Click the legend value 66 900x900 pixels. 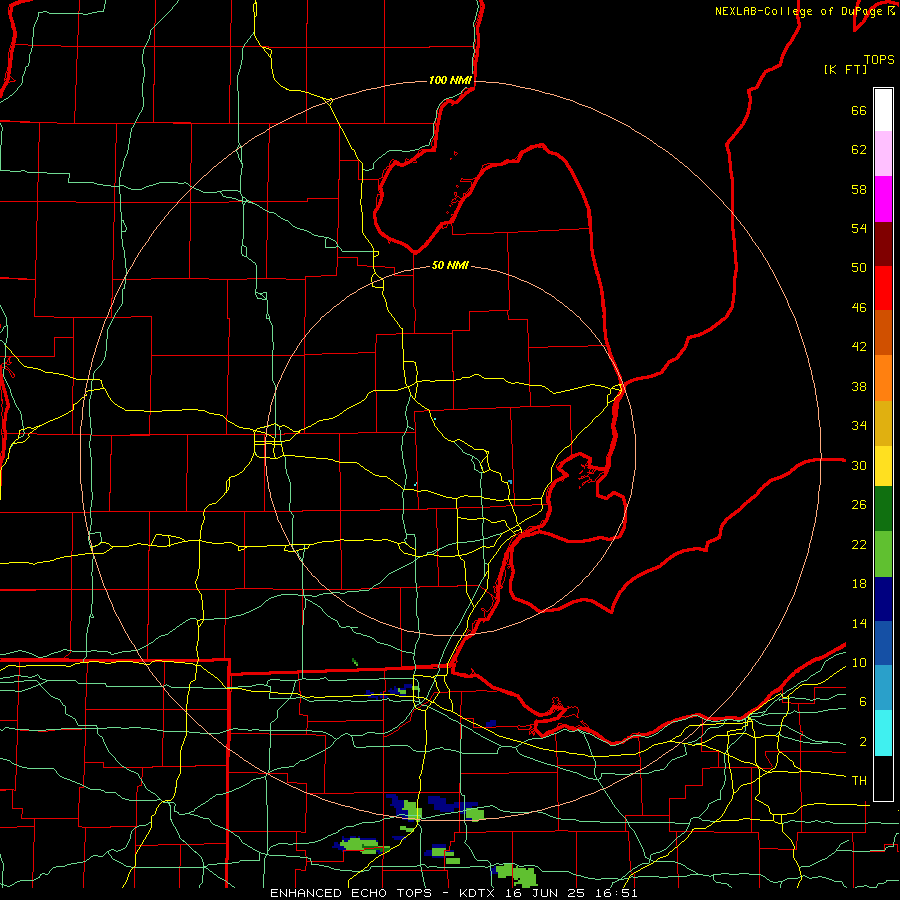[x=859, y=111]
